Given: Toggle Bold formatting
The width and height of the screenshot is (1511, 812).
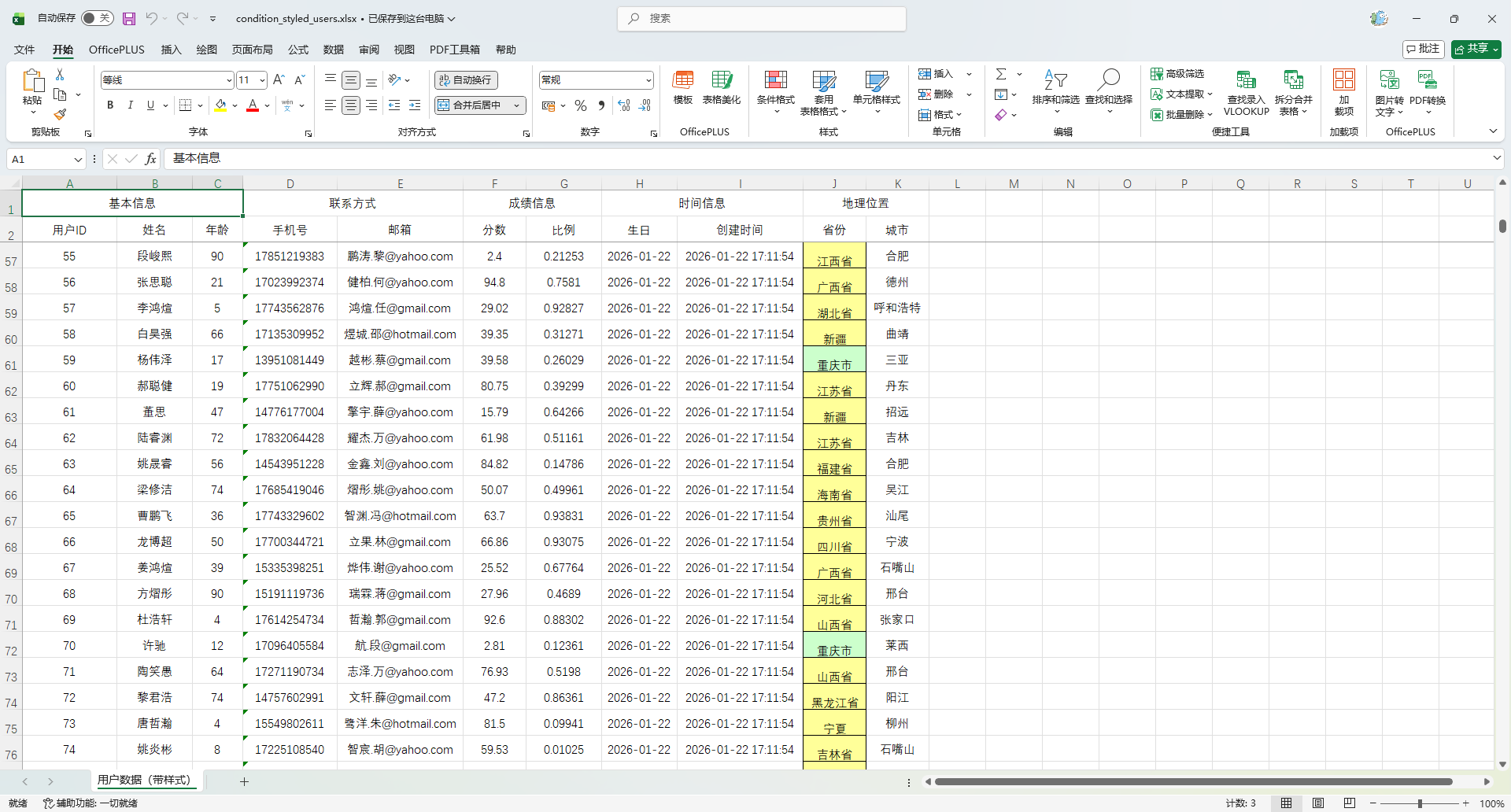Looking at the screenshot, I should pos(110,105).
